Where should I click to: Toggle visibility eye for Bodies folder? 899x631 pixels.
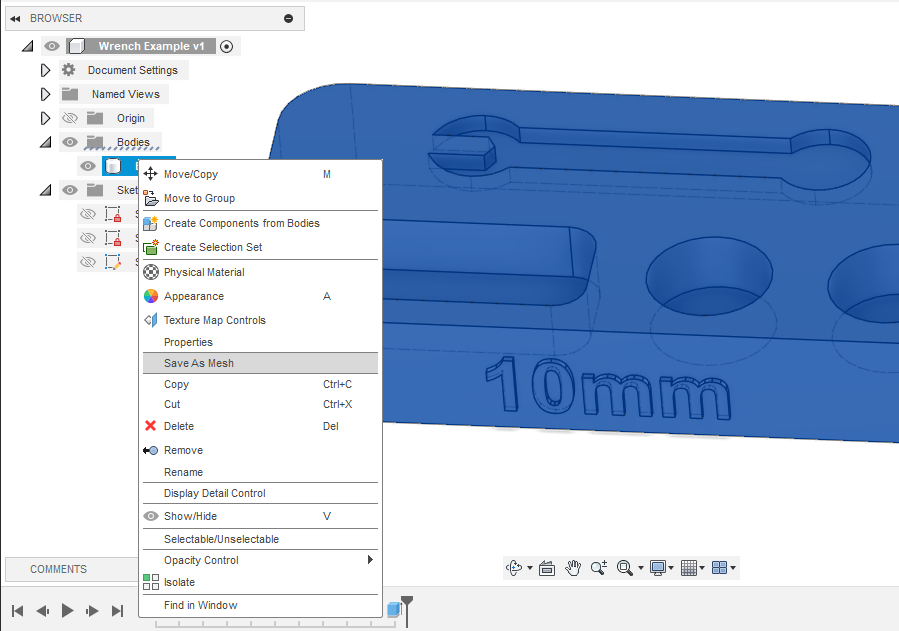pos(70,142)
